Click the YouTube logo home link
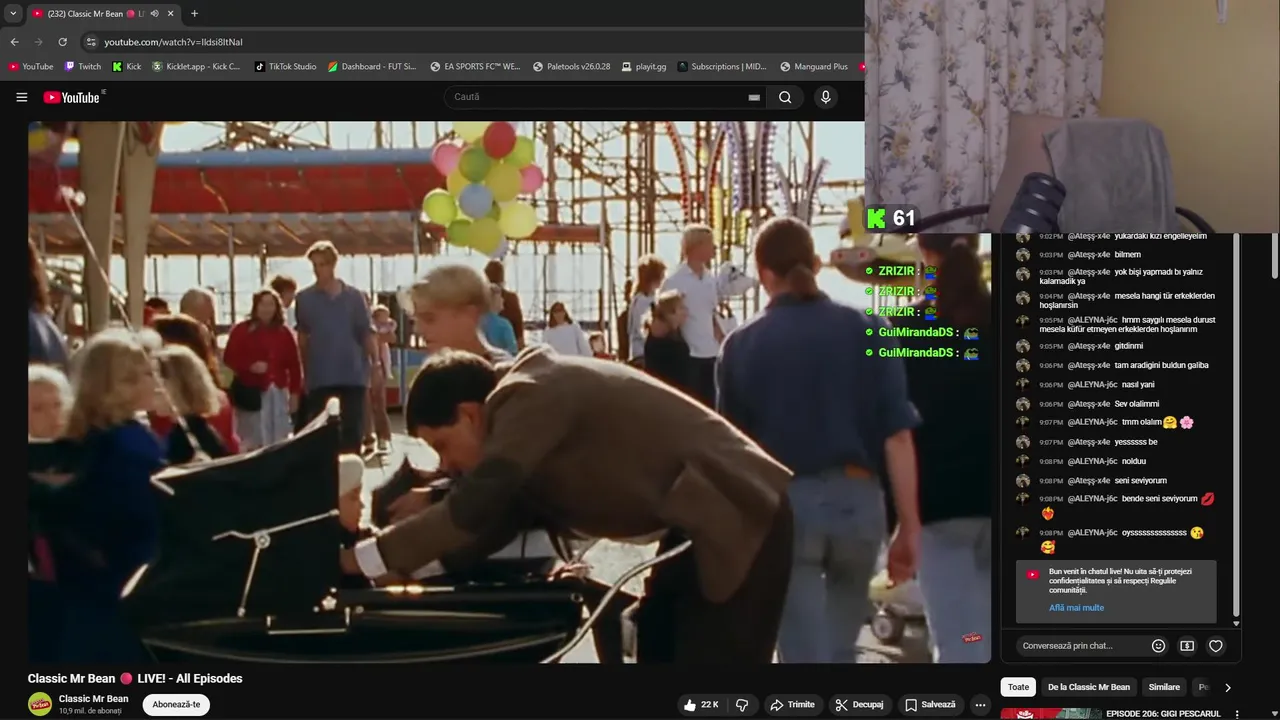The image size is (1280, 720). tap(73, 97)
